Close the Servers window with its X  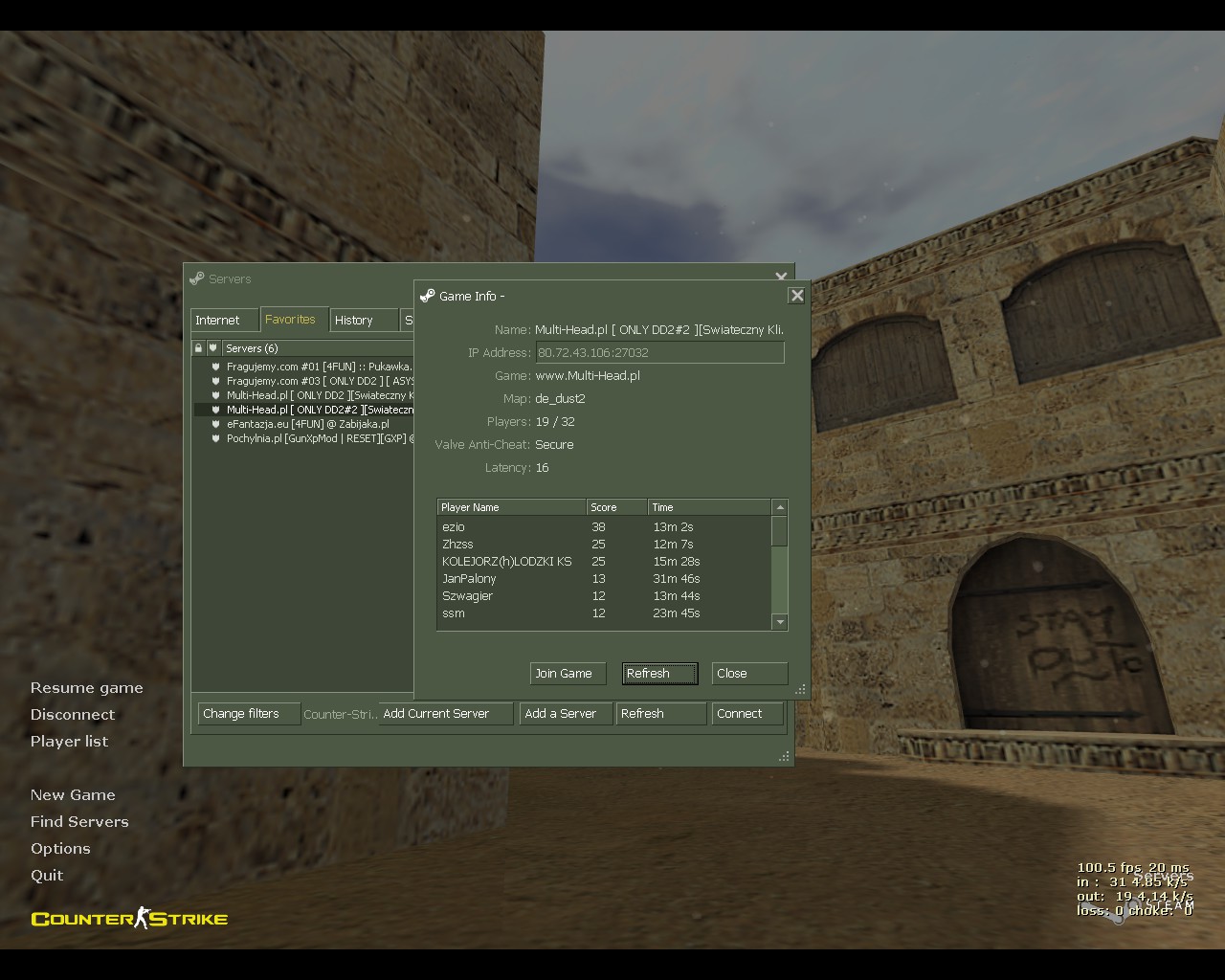tap(781, 278)
